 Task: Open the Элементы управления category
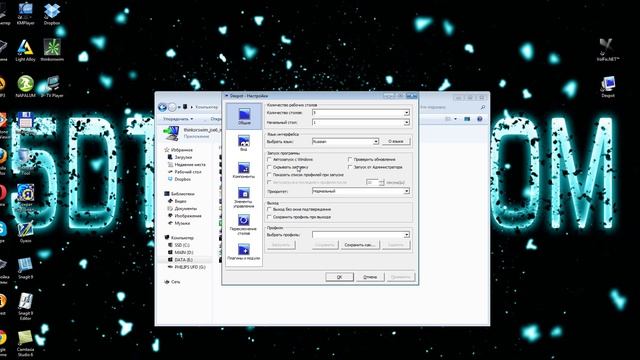point(244,197)
